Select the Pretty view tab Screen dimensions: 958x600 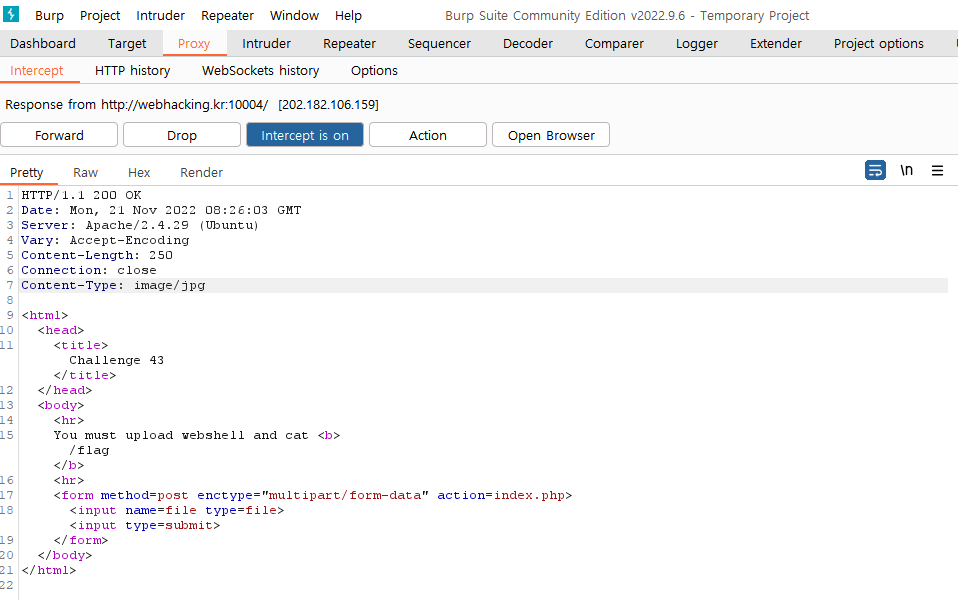click(x=27, y=172)
